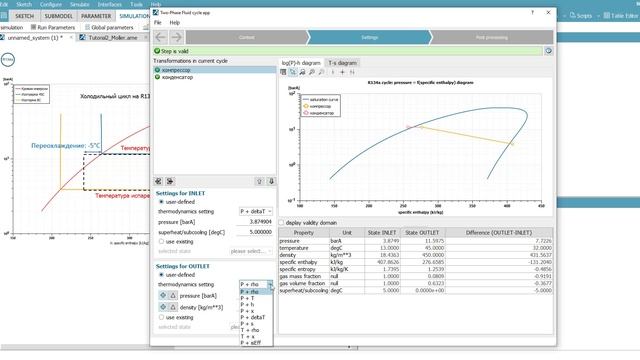Choose P + h from dropdown list
The height and width of the screenshot is (360, 640).
click(256, 304)
